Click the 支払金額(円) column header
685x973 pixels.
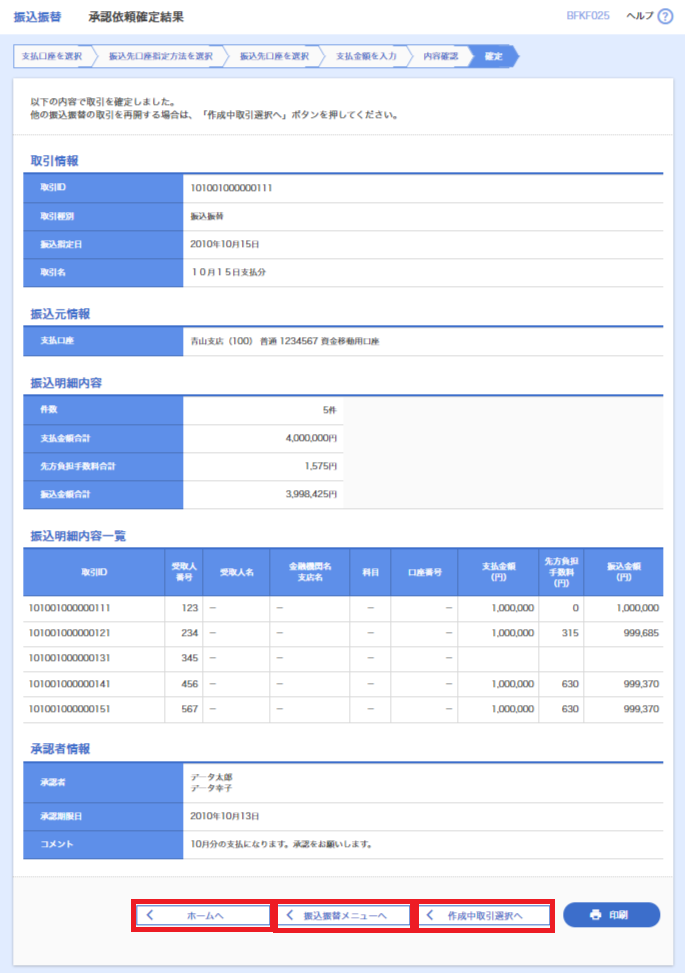pyautogui.click(x=498, y=572)
